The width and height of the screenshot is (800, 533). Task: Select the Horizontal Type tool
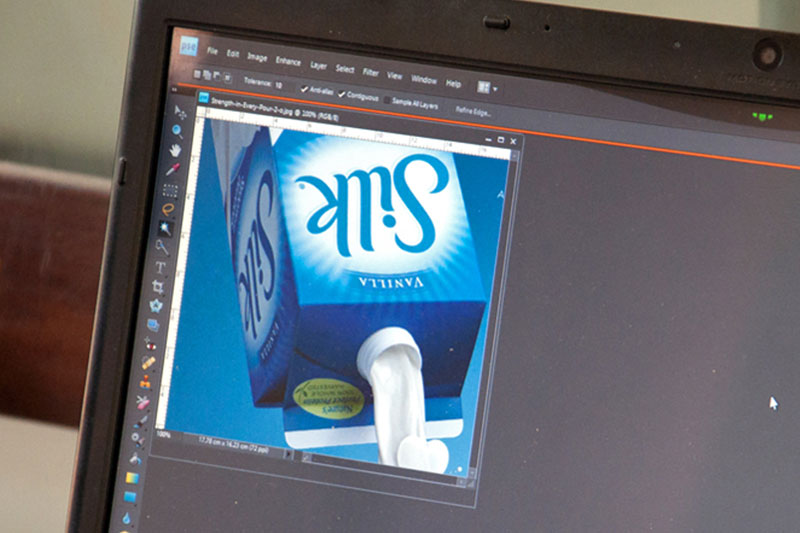coord(160,267)
